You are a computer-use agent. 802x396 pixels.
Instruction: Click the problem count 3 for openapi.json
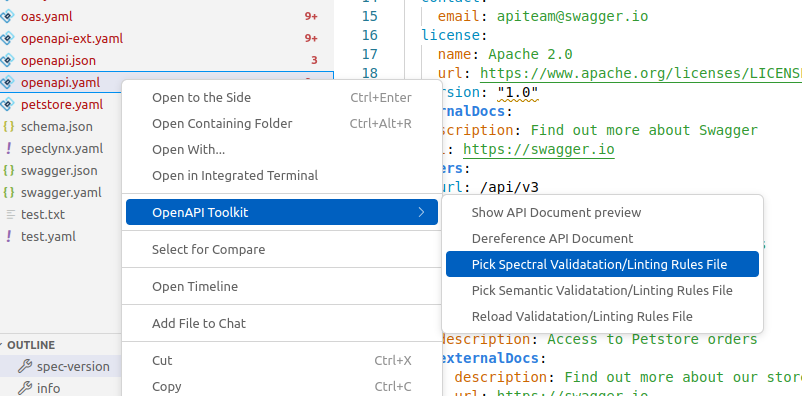pos(314,61)
